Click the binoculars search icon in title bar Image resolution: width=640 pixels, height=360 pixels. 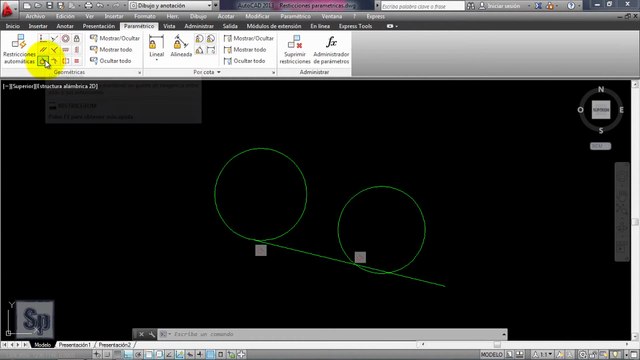(x=471, y=6)
